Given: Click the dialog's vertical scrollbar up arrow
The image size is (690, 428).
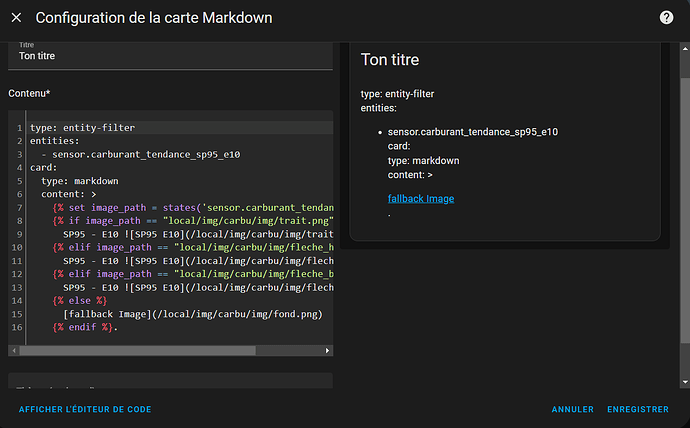Looking at the screenshot, I should [x=685, y=48].
